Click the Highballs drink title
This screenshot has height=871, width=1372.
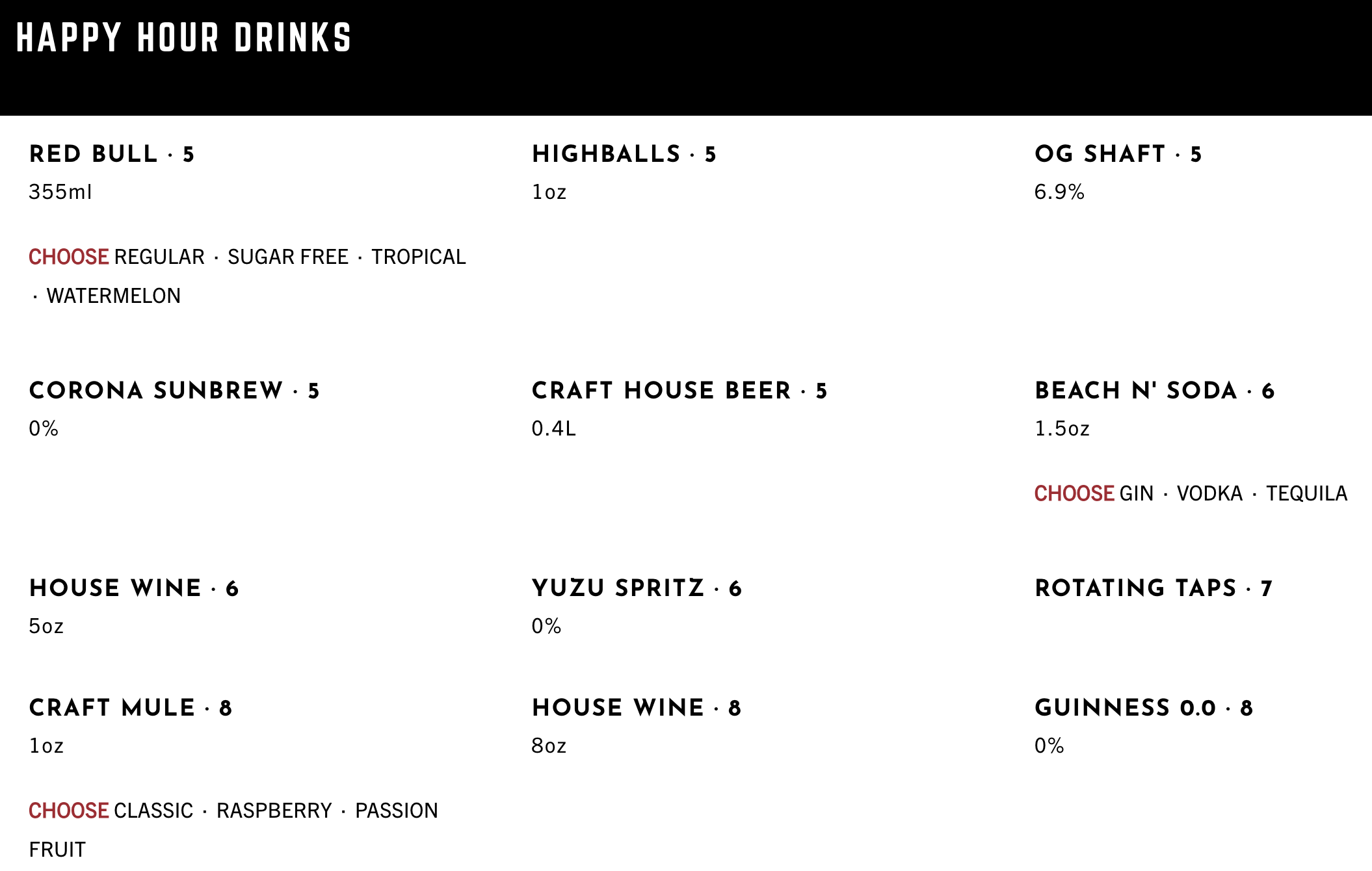pyautogui.click(x=624, y=154)
